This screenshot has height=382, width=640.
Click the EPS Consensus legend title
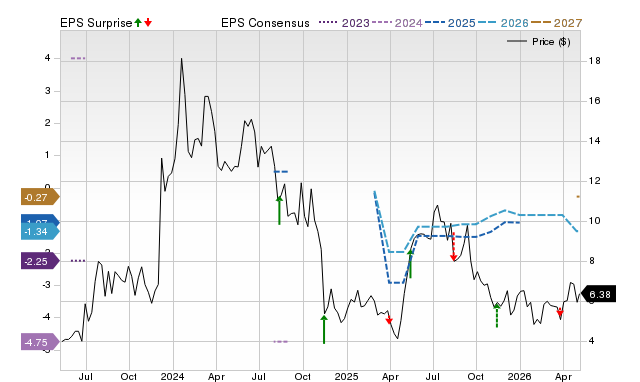pos(265,23)
